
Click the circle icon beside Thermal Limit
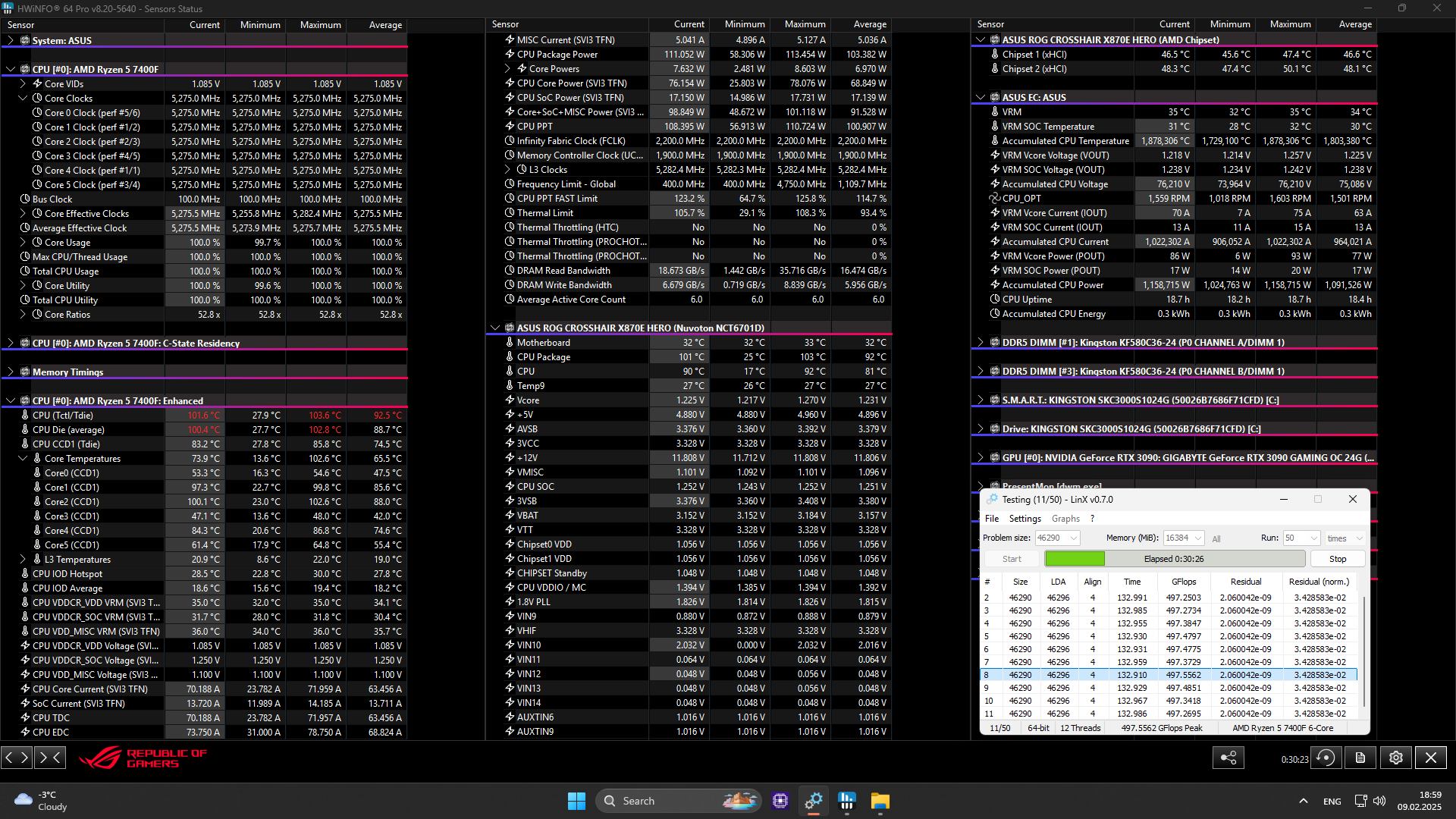510,213
